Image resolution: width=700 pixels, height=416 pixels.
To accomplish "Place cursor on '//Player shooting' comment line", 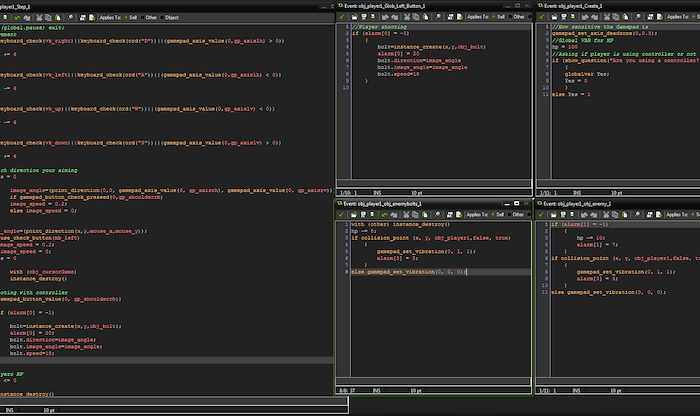I will (379, 27).
